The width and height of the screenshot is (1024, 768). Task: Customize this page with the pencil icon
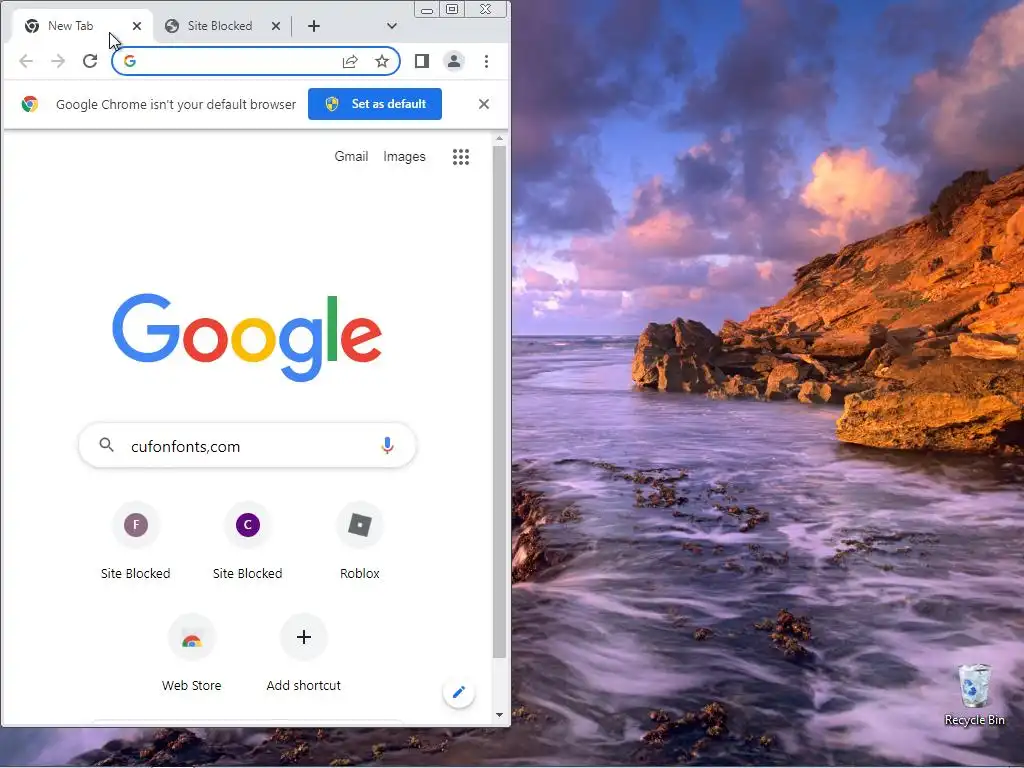[x=459, y=692]
